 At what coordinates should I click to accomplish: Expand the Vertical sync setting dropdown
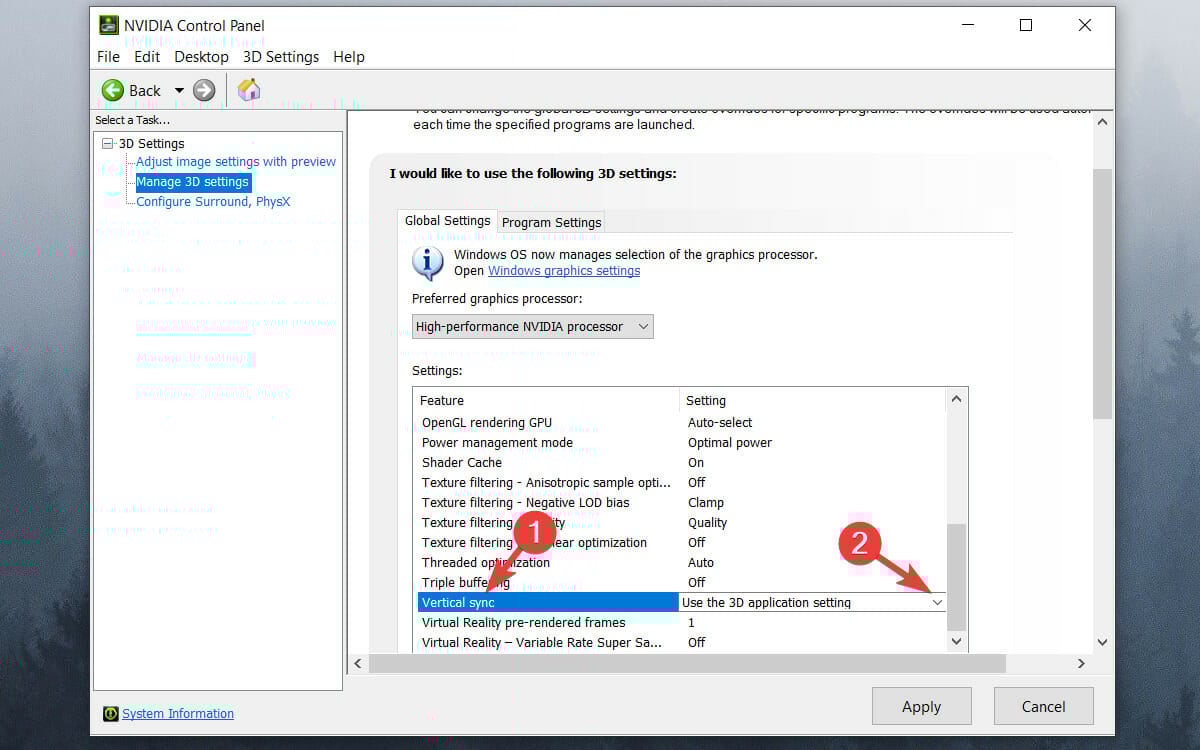click(x=937, y=603)
